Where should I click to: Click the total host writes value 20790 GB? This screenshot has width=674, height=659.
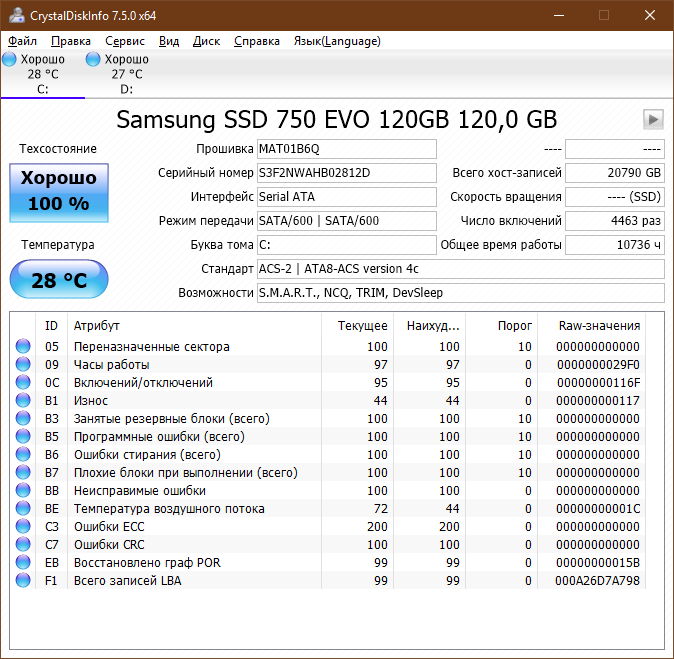pos(615,173)
